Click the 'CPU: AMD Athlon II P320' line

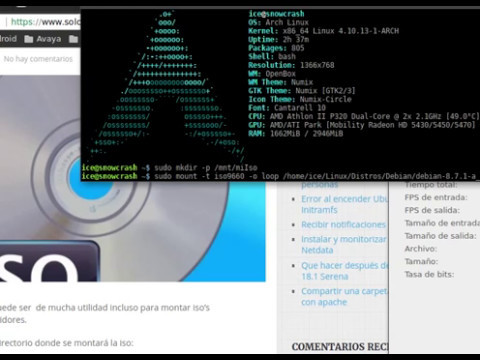(x=364, y=116)
